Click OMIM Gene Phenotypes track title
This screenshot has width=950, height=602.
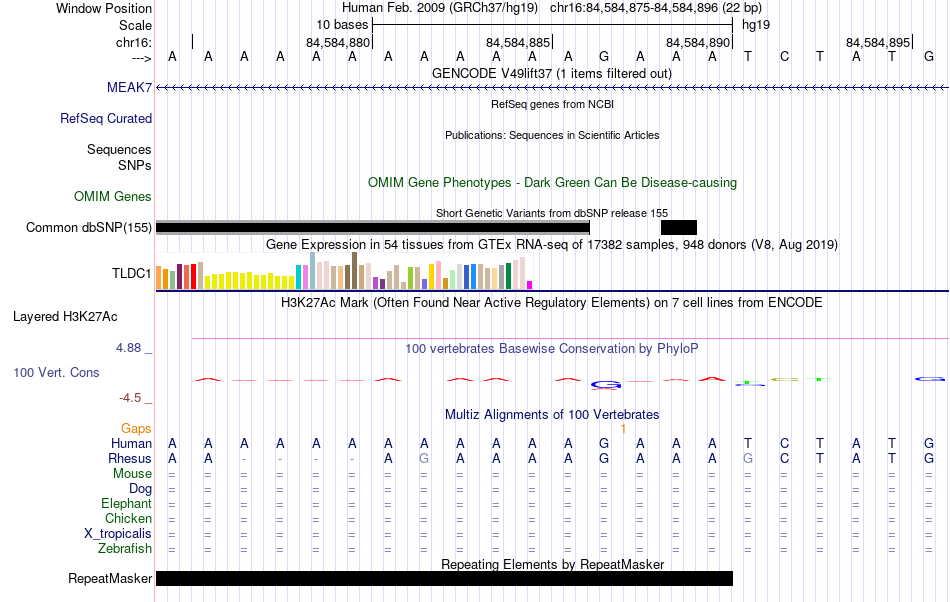(x=552, y=182)
